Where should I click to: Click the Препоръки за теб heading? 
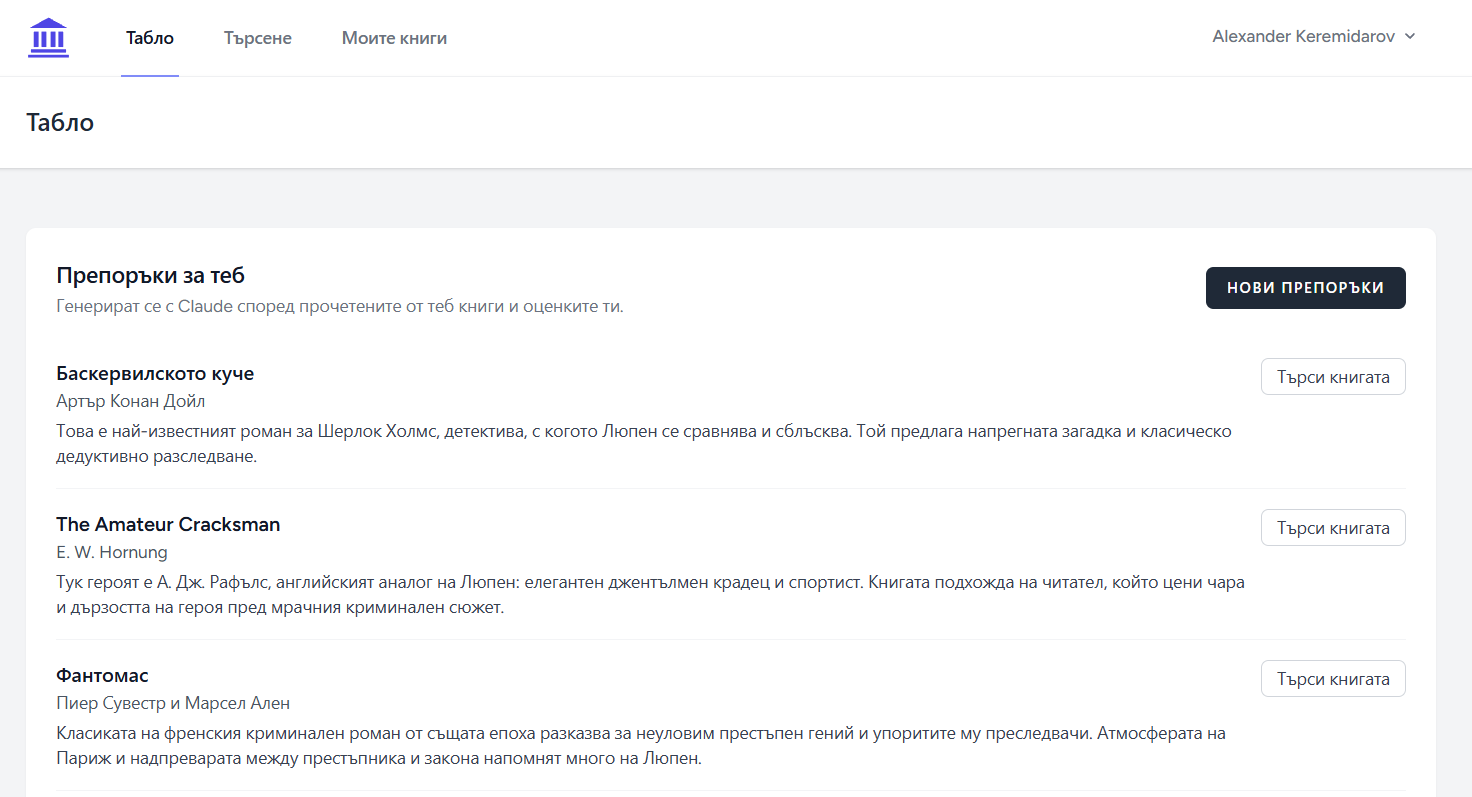pyautogui.click(x=151, y=276)
